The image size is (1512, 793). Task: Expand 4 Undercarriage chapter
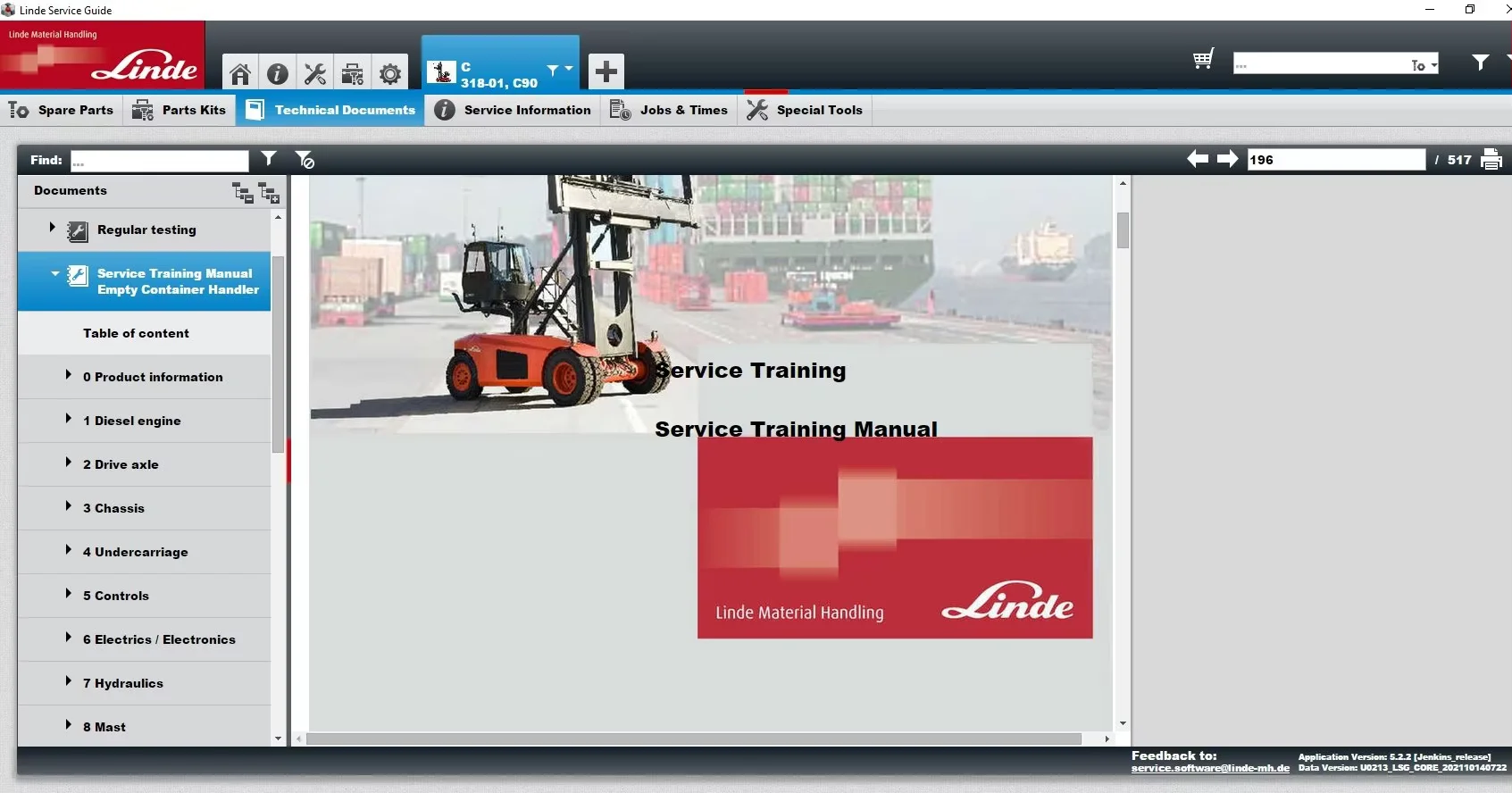[x=68, y=550]
